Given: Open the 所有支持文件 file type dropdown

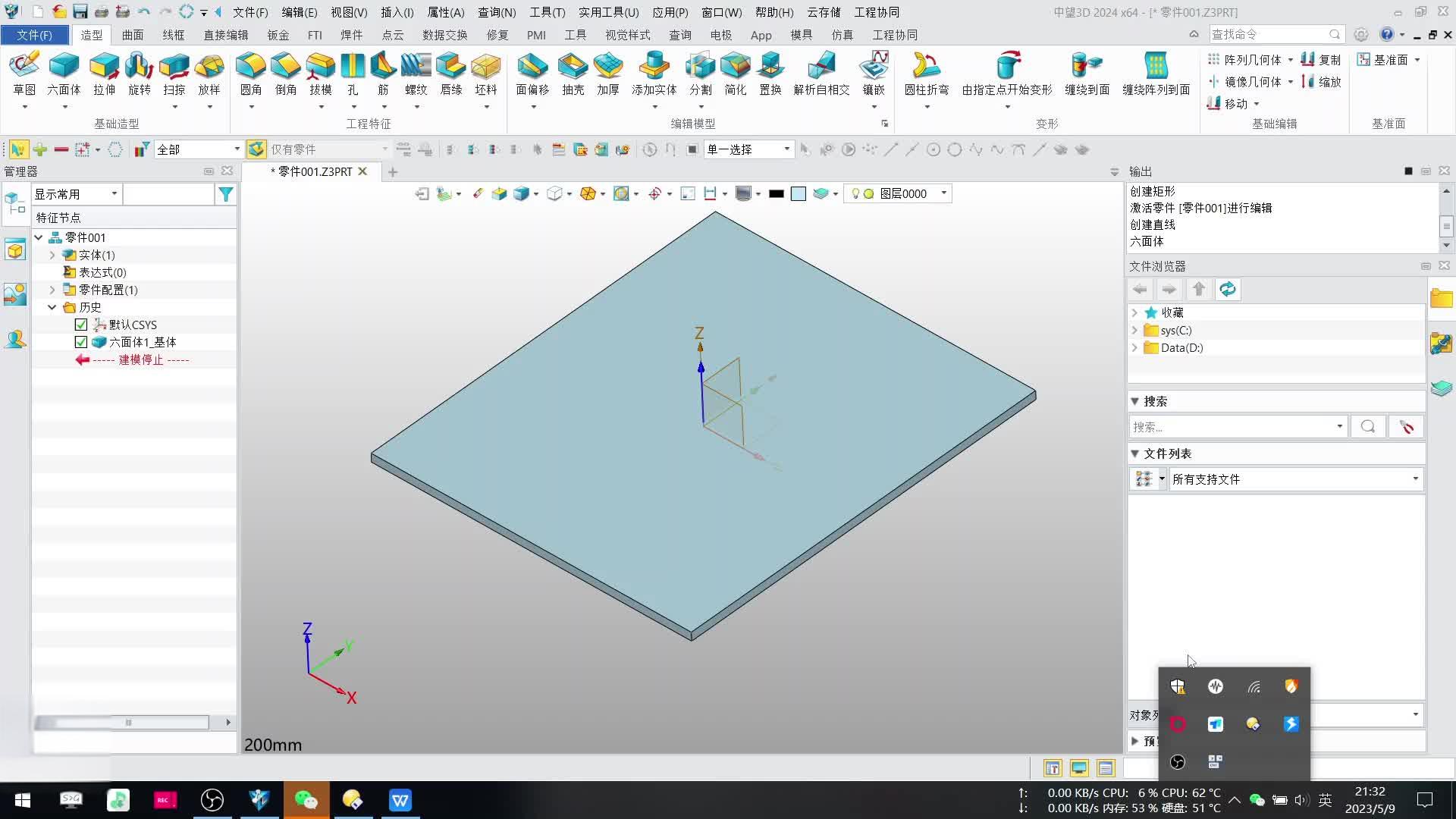Looking at the screenshot, I should [x=1295, y=479].
